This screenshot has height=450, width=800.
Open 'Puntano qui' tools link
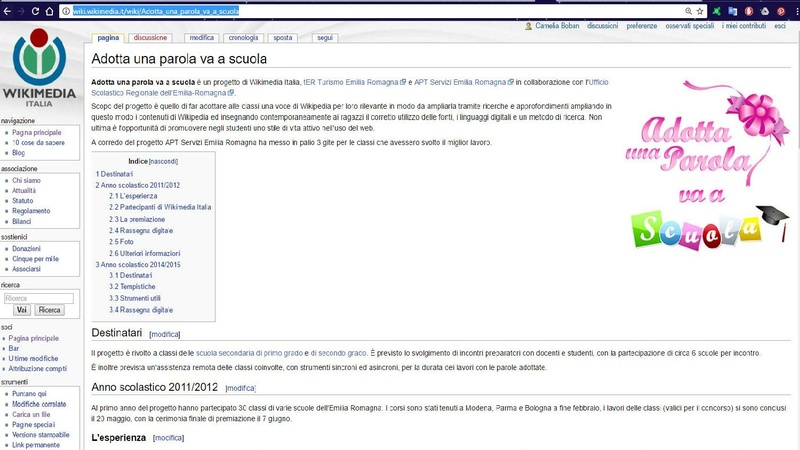point(29,394)
